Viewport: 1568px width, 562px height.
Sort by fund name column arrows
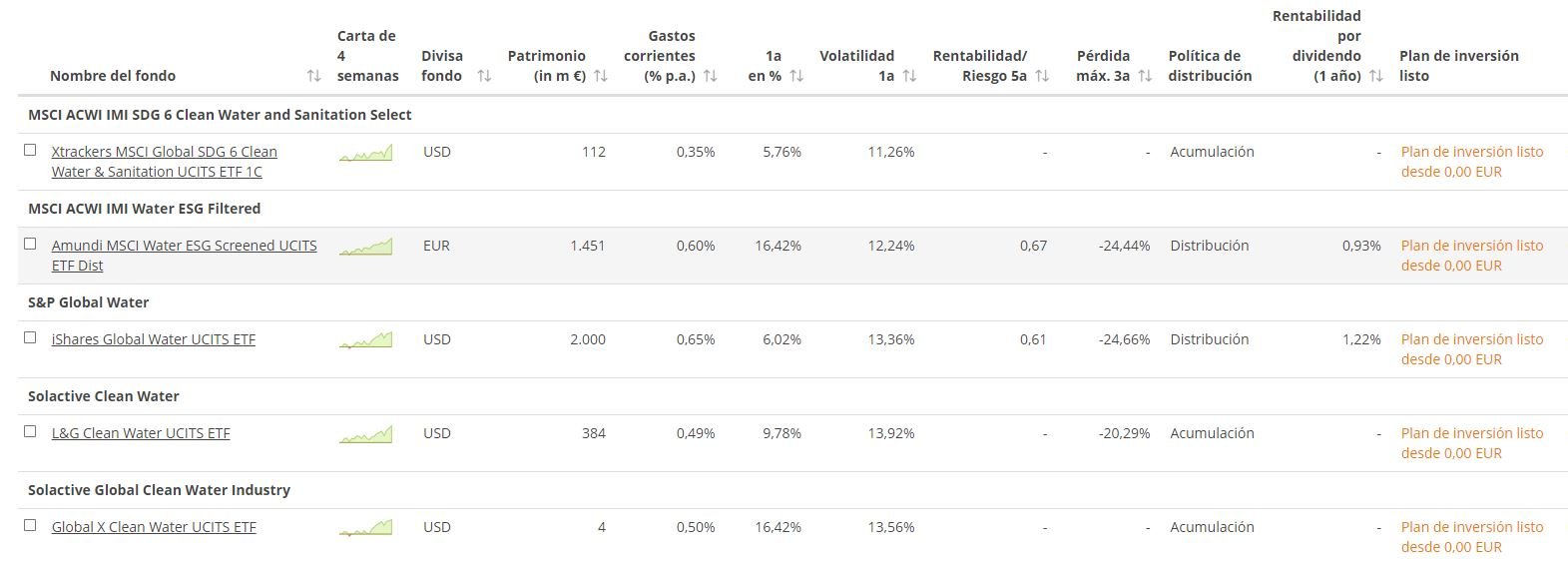coord(313,76)
